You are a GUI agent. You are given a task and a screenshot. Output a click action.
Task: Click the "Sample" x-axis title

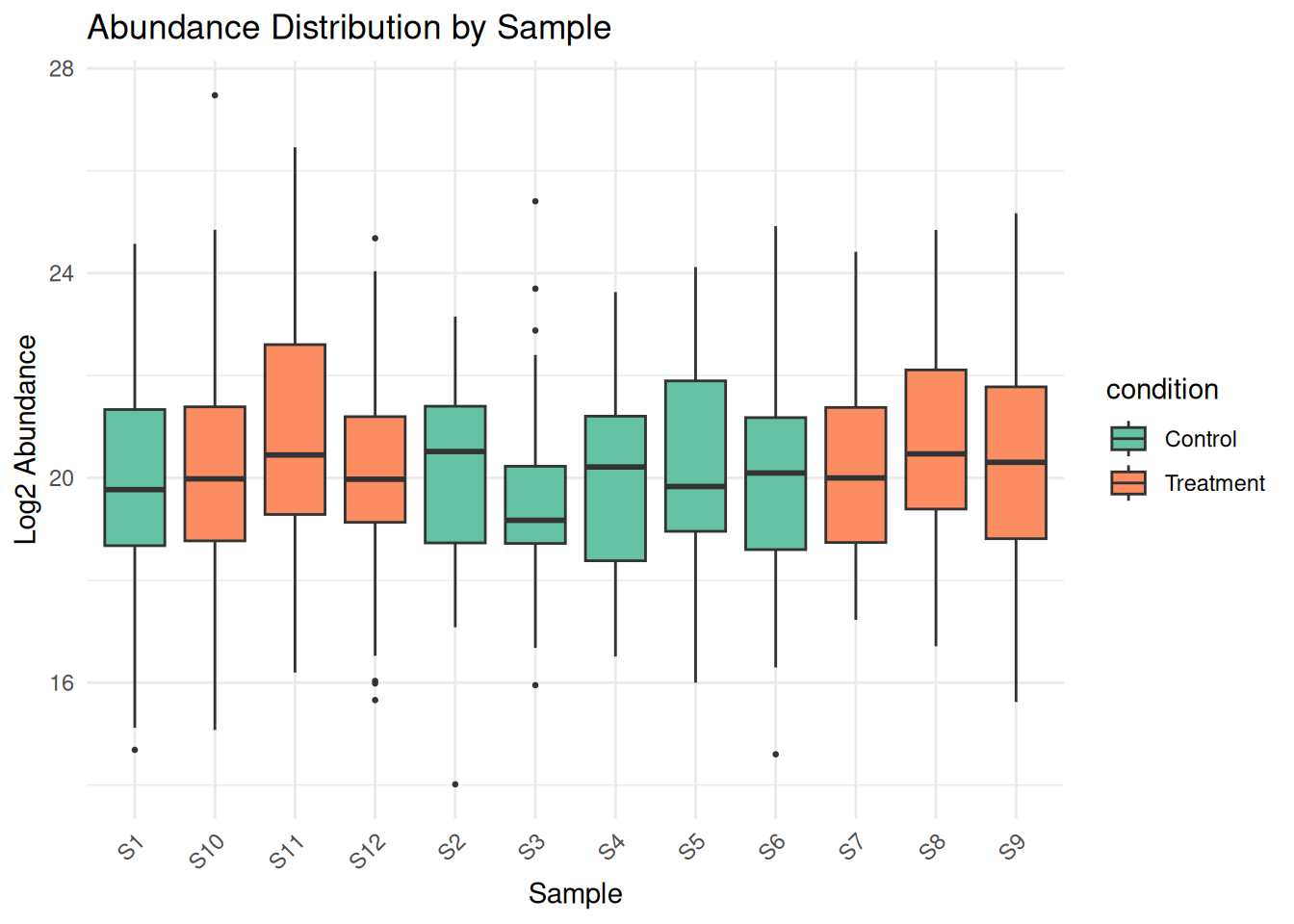click(575, 893)
